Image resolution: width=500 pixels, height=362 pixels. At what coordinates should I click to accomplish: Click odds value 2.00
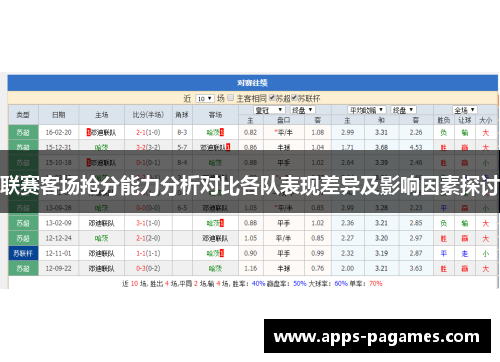coord(347,268)
